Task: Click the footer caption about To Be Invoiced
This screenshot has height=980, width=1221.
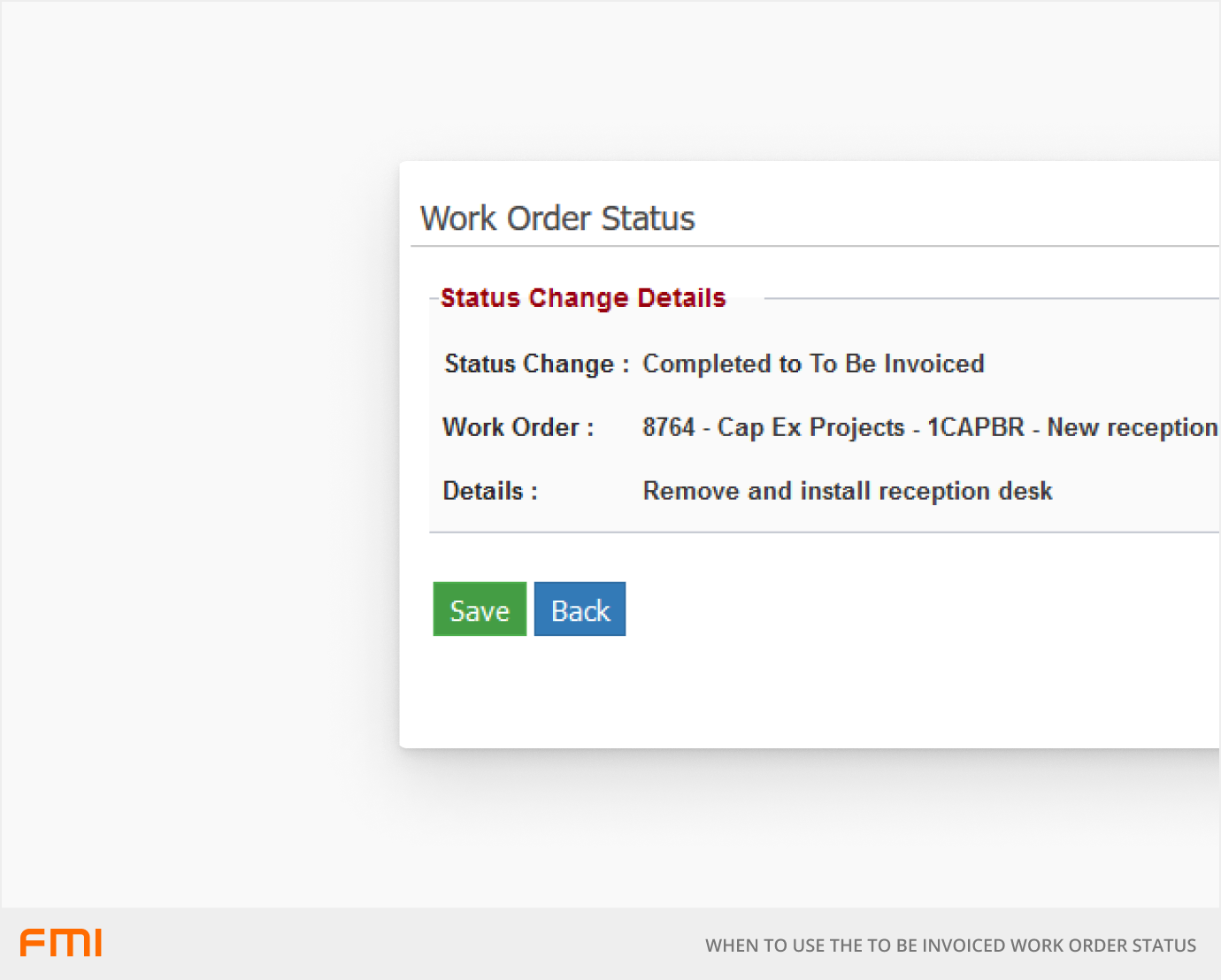Action: 949,946
